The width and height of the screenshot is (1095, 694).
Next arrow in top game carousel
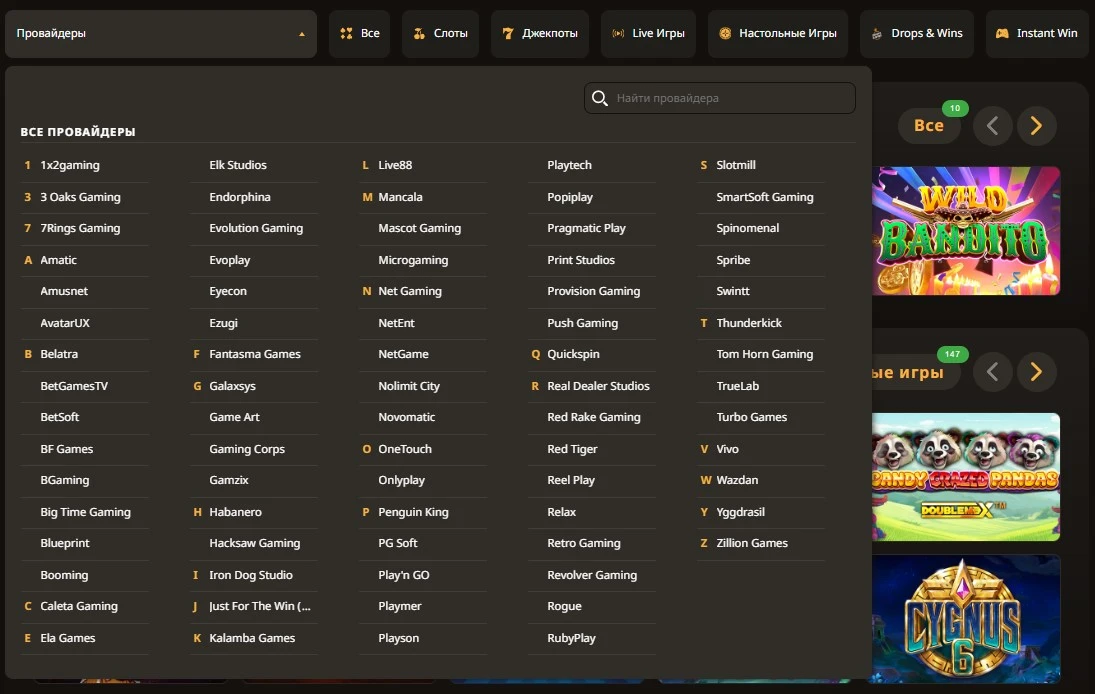pyautogui.click(x=1036, y=125)
